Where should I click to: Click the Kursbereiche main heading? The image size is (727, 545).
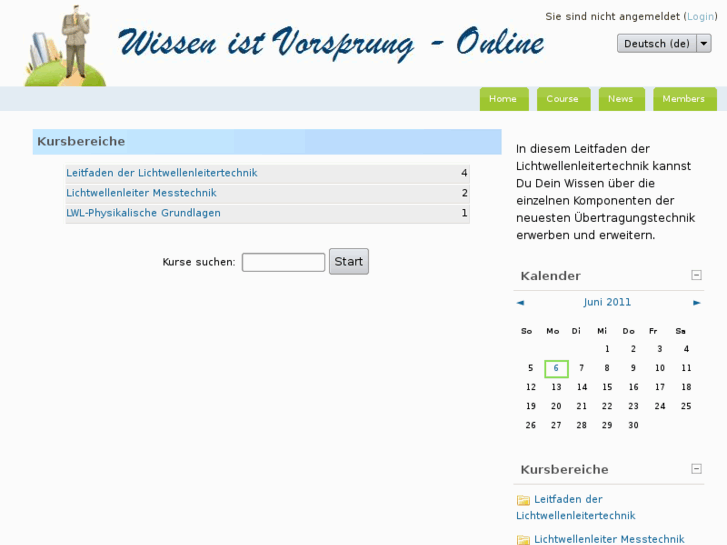[x=81, y=141]
